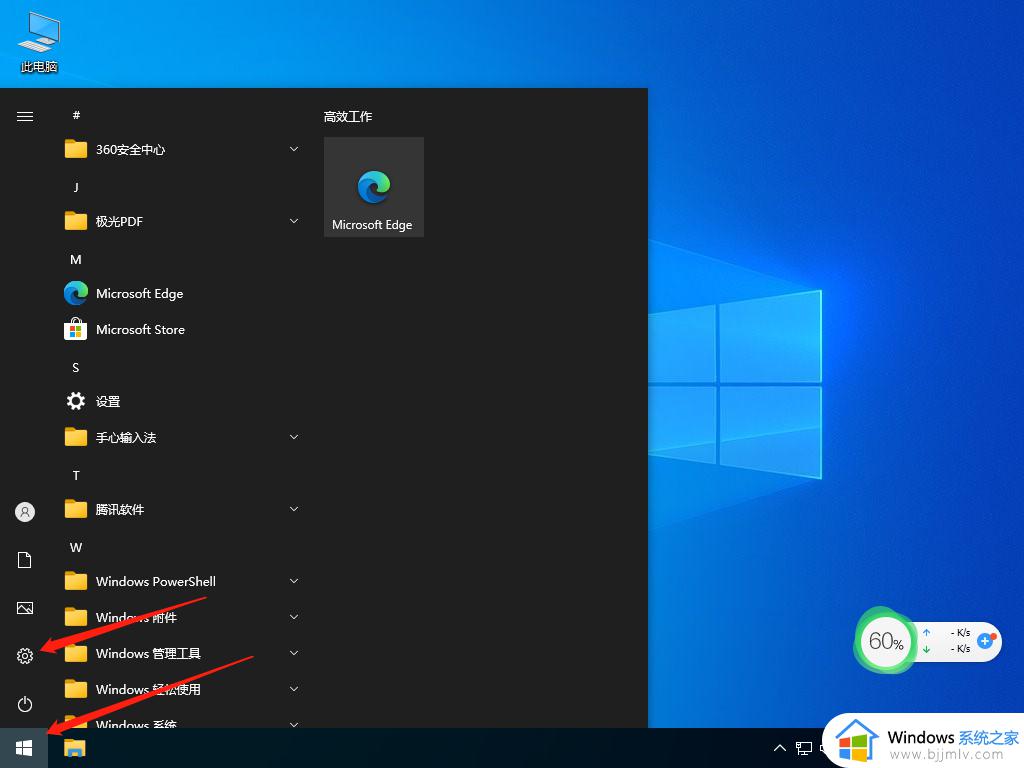Launch Microsoft Store from the app list
The image size is (1024, 768).
(180, 329)
